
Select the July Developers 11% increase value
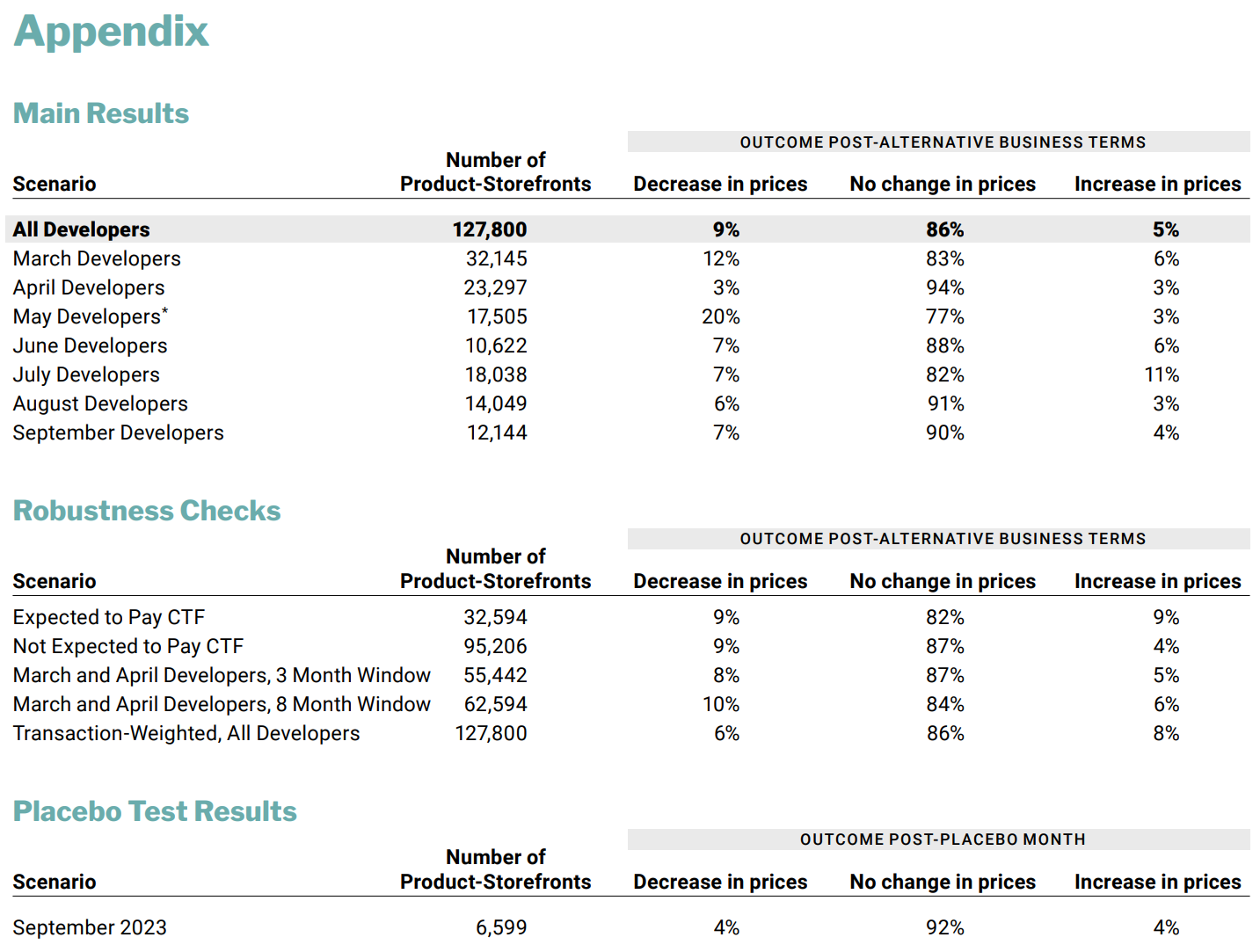click(1162, 374)
